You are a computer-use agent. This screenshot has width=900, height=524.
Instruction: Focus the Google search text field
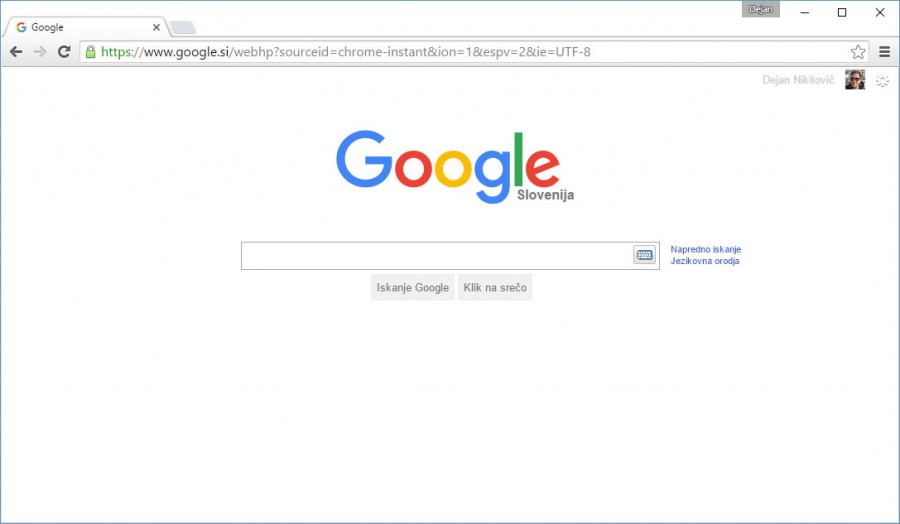click(435, 256)
